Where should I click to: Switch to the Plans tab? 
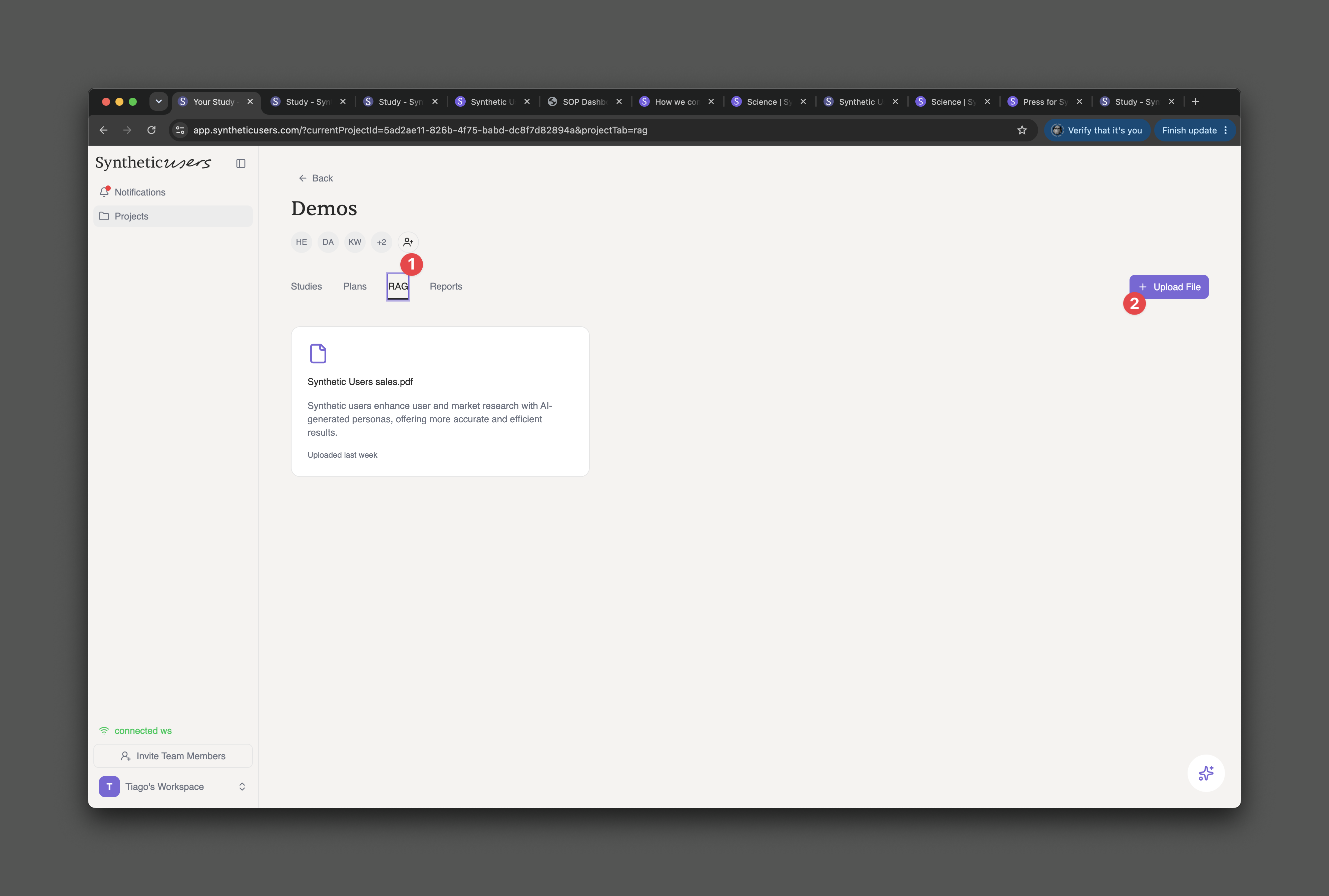[355, 286]
